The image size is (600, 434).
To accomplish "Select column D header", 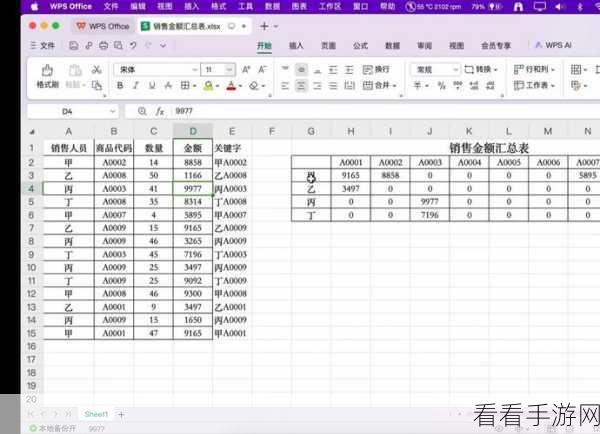I will point(193,132).
